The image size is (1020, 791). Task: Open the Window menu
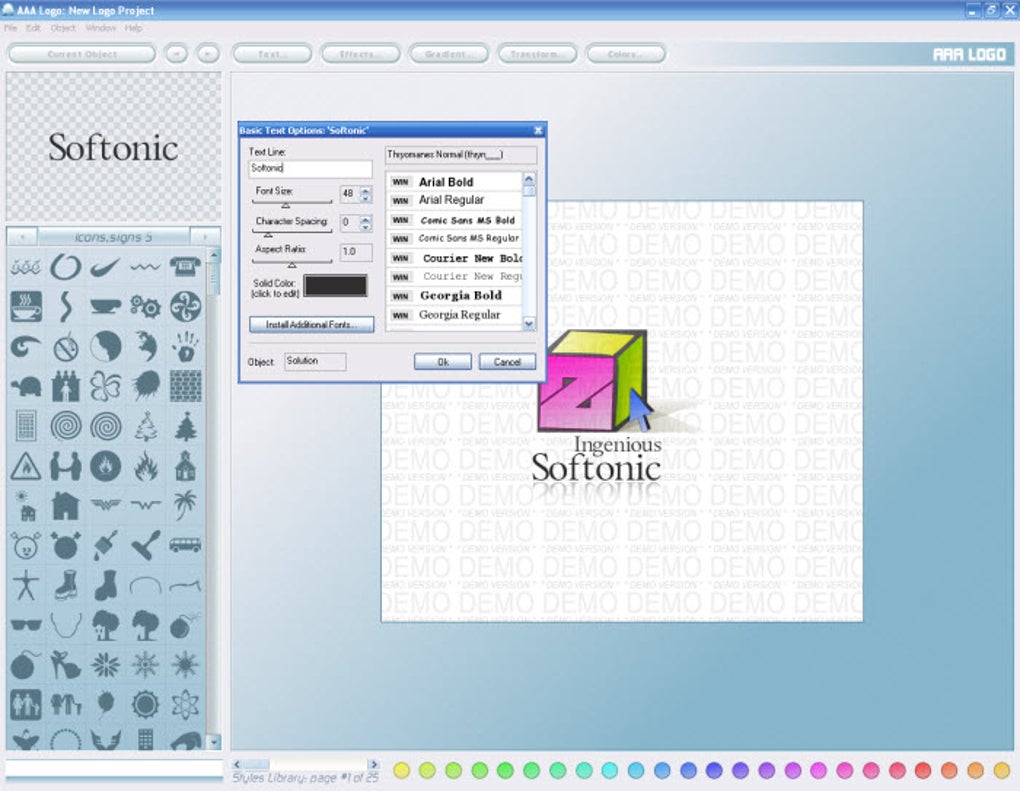pyautogui.click(x=101, y=28)
